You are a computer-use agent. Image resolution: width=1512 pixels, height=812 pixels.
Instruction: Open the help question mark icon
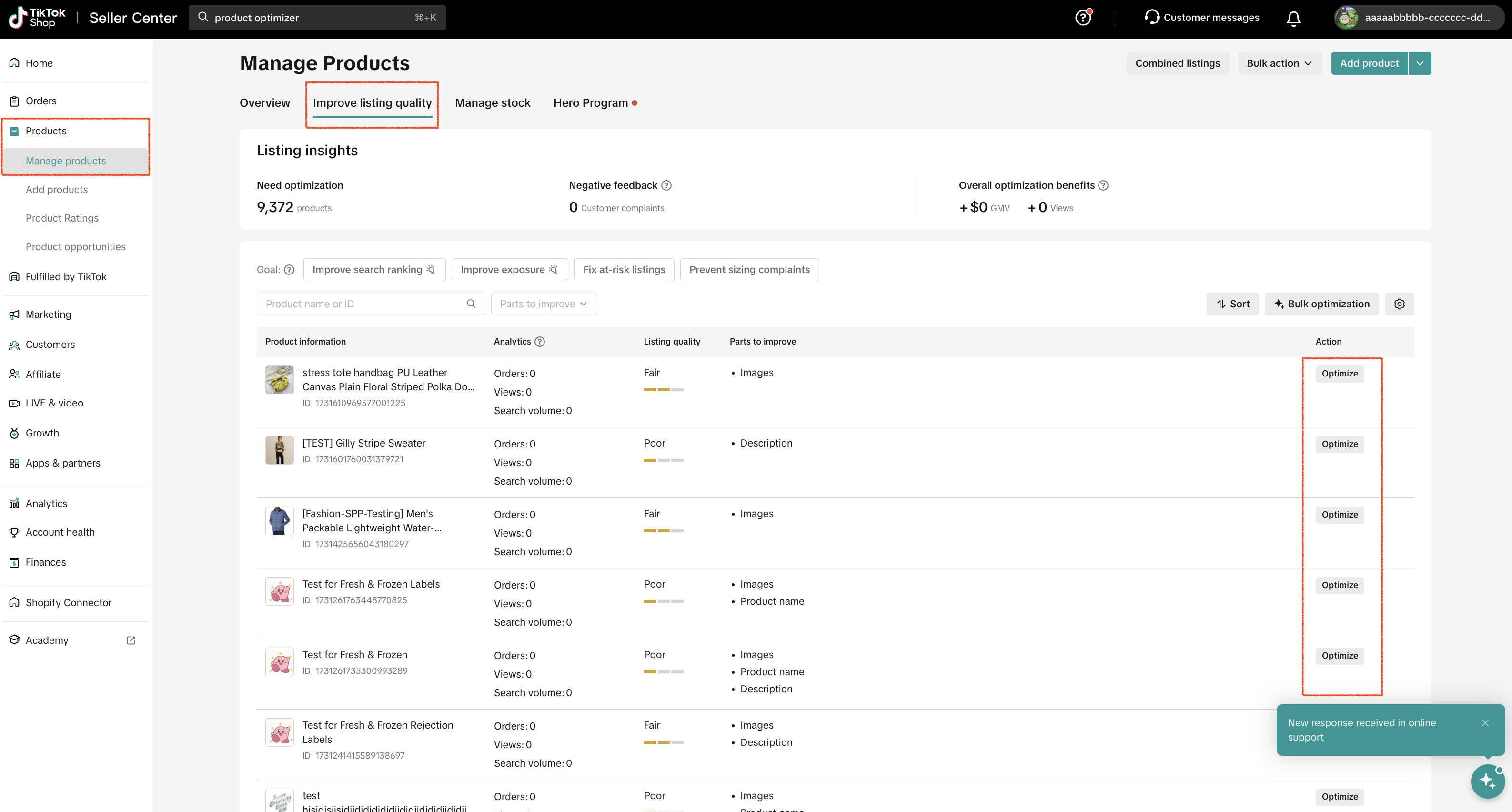click(1083, 18)
